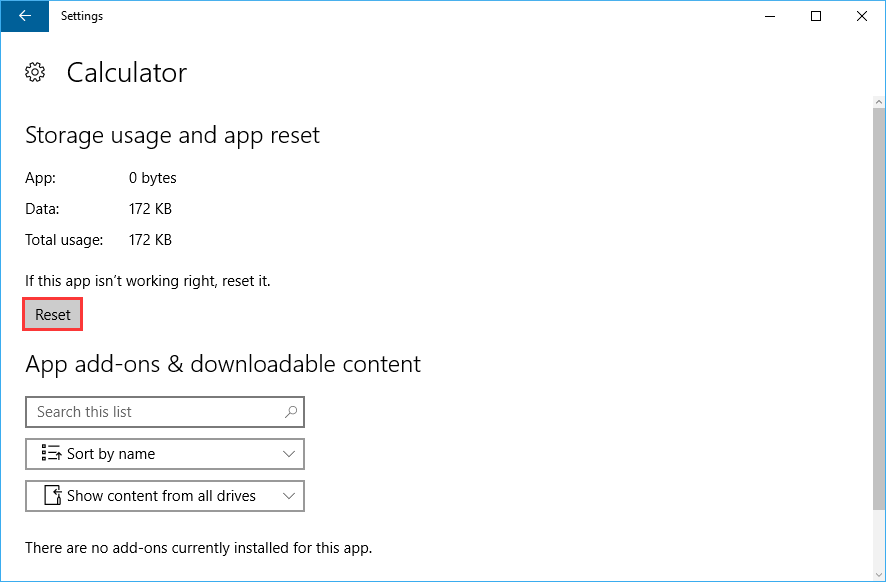
Task: Click the chevron on Sort by name
Action: (289, 454)
